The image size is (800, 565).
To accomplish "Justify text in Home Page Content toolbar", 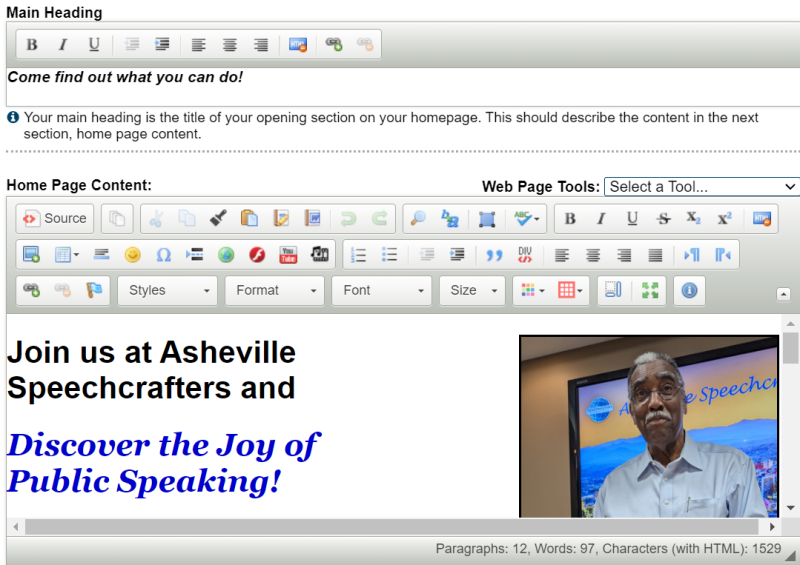I will point(655,254).
